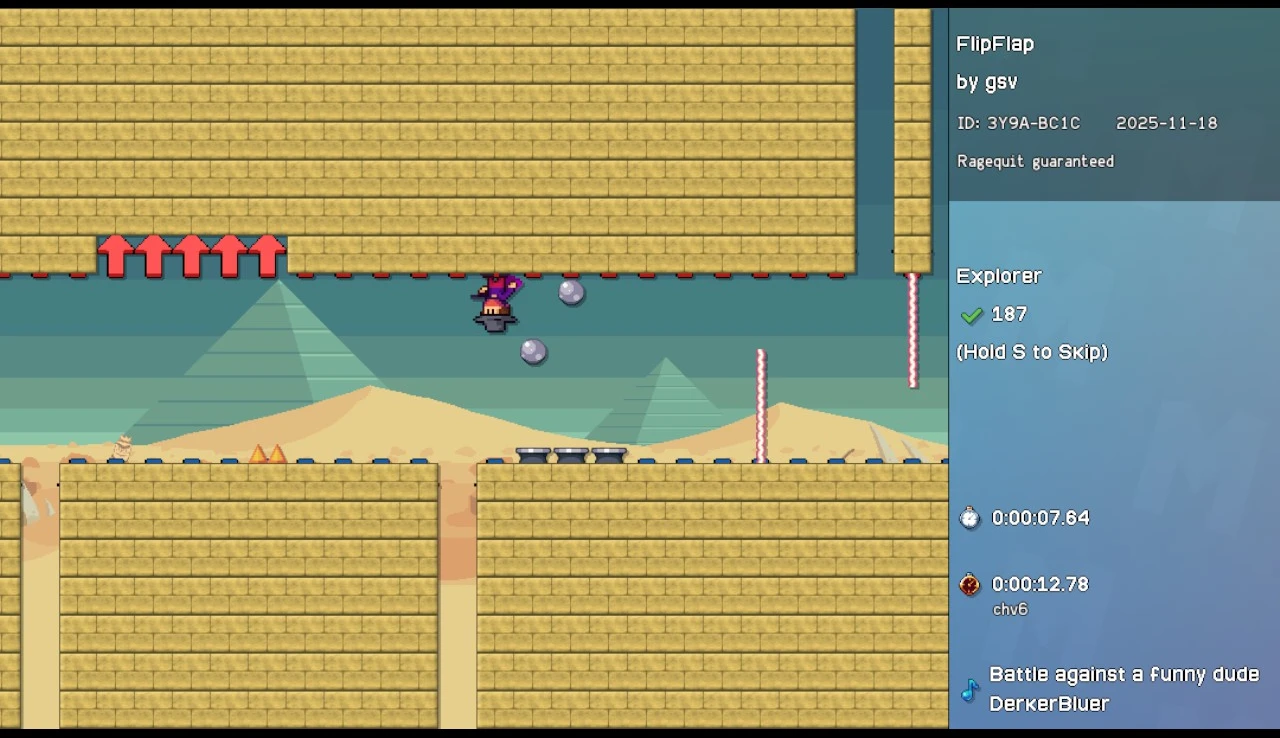Viewport: 1280px width, 738px height.
Task: Click the rightmost red up arrow
Action: [x=267, y=256]
